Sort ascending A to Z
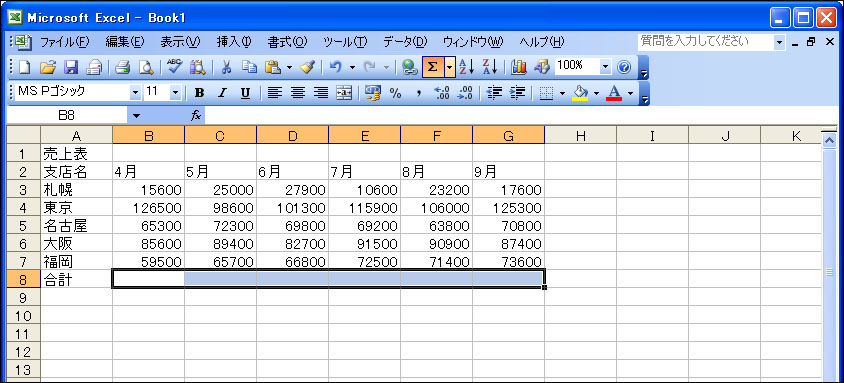This screenshot has height=383, width=844. click(x=467, y=67)
